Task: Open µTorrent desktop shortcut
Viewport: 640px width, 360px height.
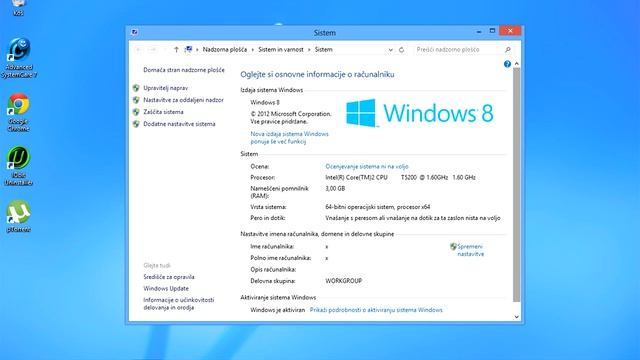Action: point(18,216)
